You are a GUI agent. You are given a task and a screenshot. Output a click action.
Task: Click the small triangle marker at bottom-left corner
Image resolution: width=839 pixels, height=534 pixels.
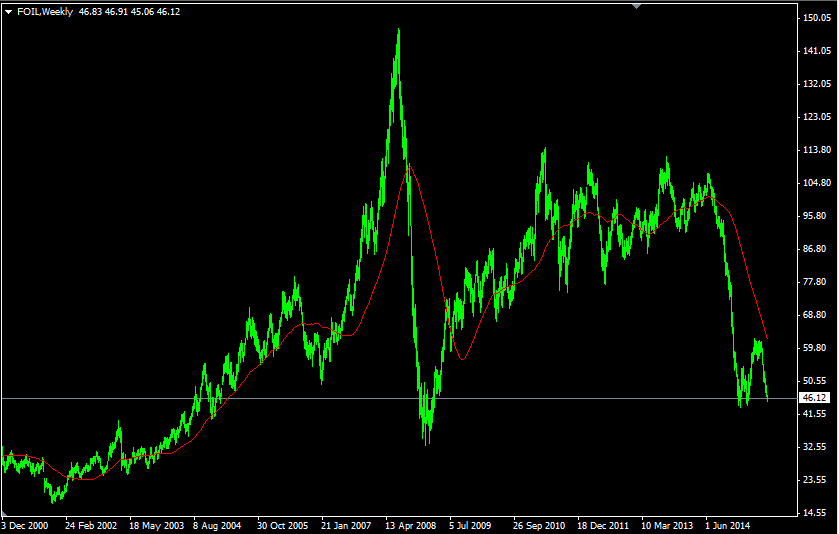pyautogui.click(x=4, y=514)
